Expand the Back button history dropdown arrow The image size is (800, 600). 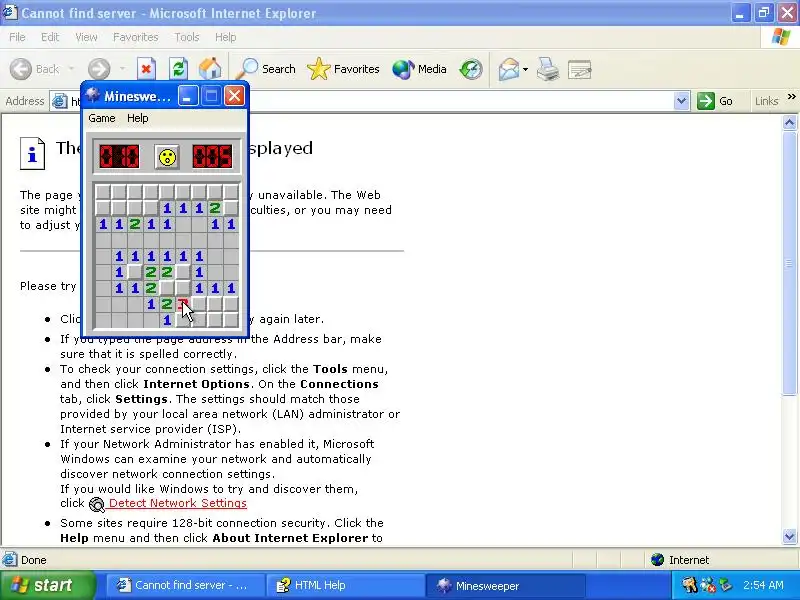(71, 69)
